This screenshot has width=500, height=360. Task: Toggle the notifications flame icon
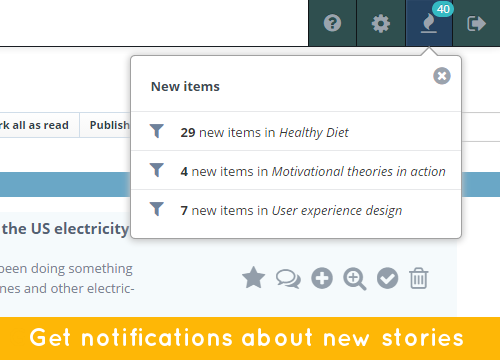coord(429,23)
